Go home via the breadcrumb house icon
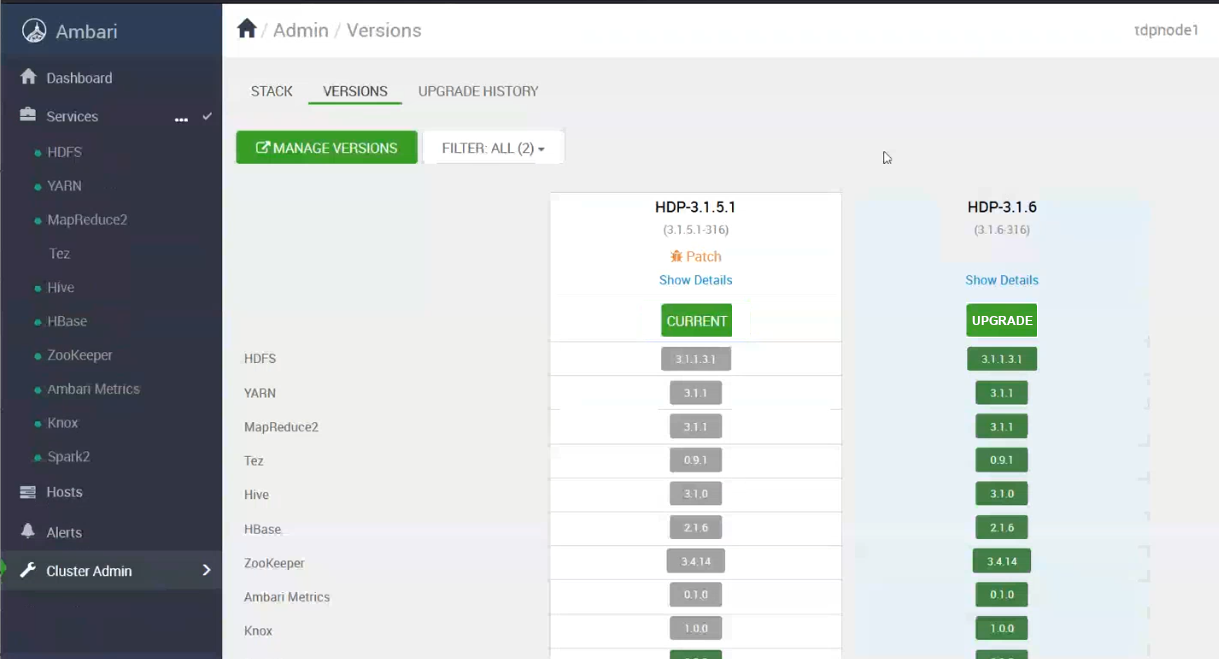Image resolution: width=1219 pixels, height=659 pixels. (247, 29)
